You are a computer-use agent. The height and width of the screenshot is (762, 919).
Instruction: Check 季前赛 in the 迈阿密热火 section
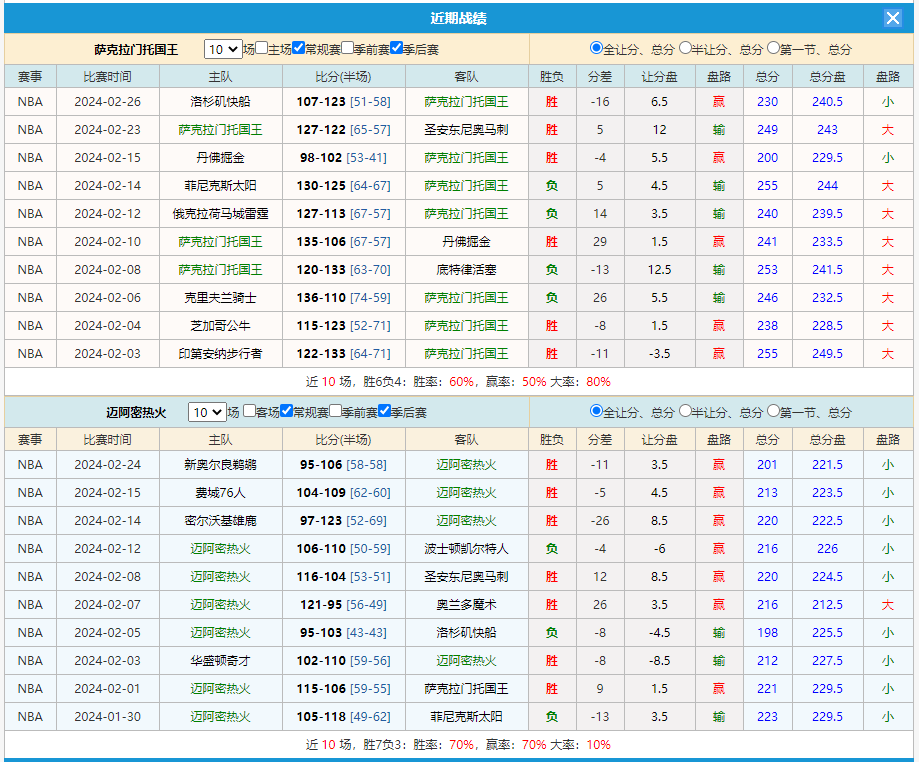(335, 411)
